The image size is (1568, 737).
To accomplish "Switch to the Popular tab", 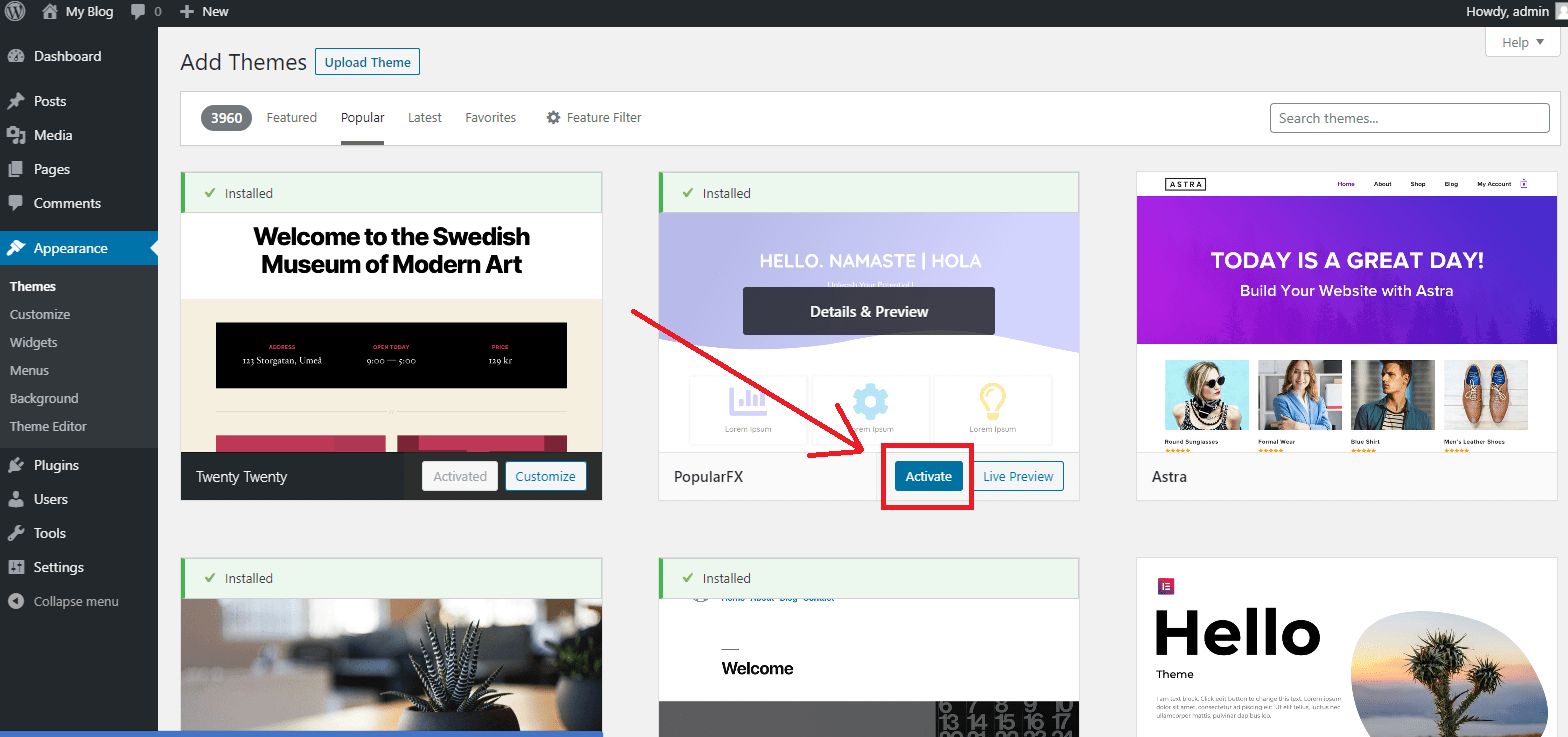I will coord(362,117).
